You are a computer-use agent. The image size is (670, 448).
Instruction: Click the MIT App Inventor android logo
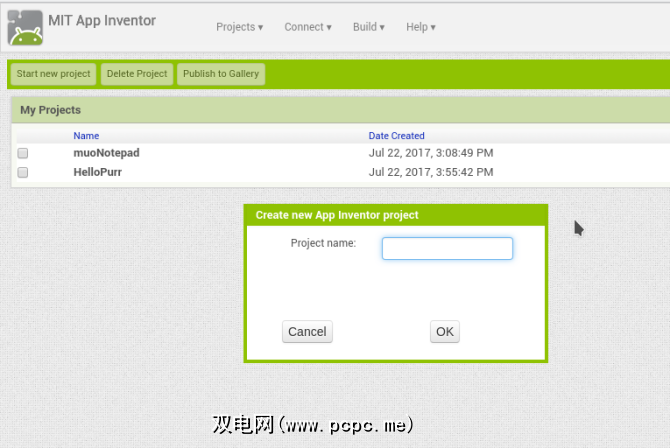25,28
